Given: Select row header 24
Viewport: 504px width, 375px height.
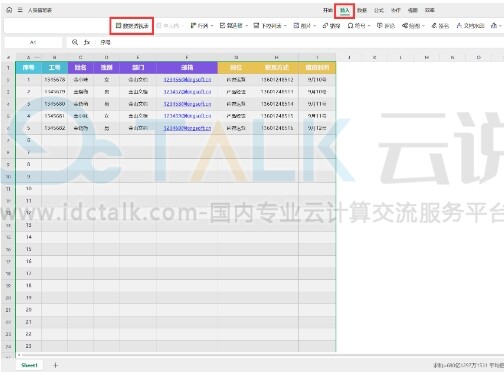Looking at the screenshot, I should [x=8, y=346].
